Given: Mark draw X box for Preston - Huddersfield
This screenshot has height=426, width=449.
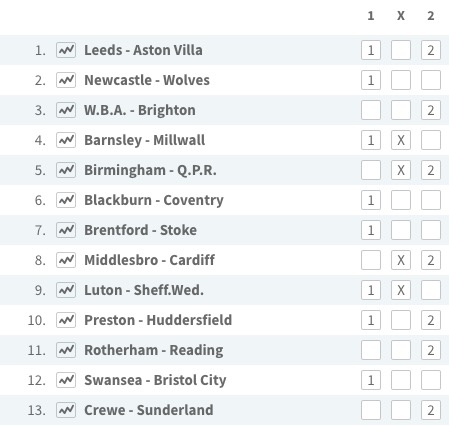Looking at the screenshot, I should click(x=401, y=320).
